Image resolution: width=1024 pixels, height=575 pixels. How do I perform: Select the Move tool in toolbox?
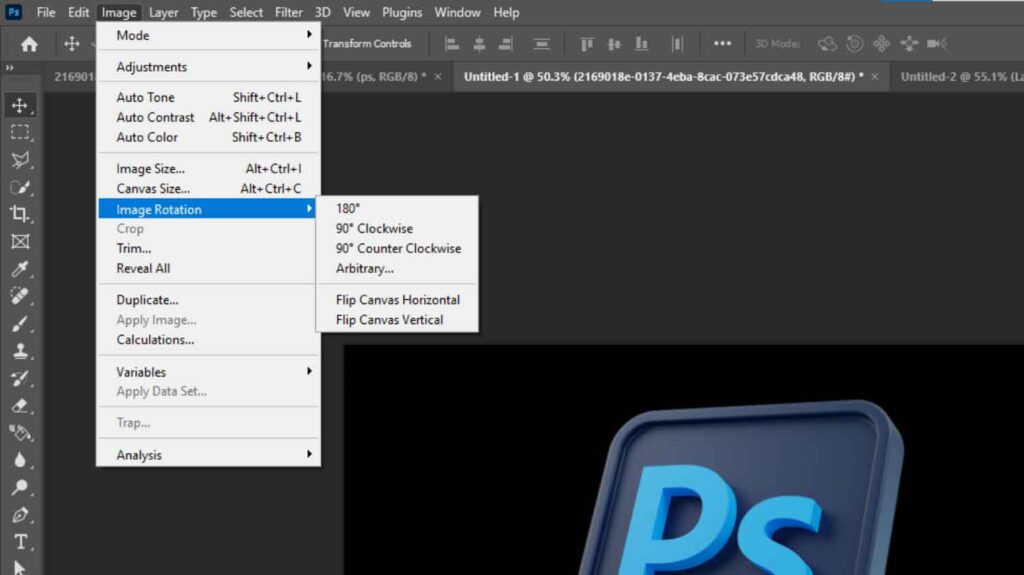pyautogui.click(x=20, y=105)
